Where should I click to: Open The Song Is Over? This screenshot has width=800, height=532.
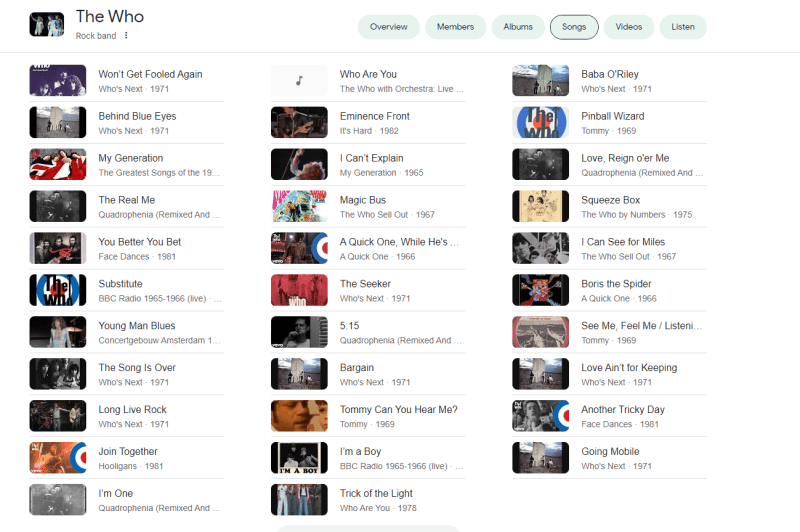[x=137, y=367]
